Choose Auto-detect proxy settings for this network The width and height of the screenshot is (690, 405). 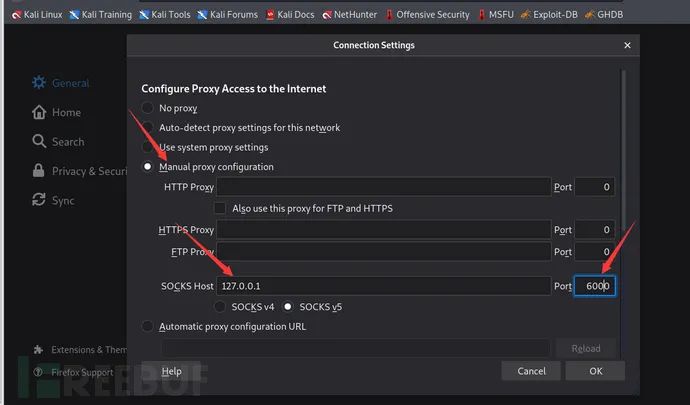[x=147, y=128]
